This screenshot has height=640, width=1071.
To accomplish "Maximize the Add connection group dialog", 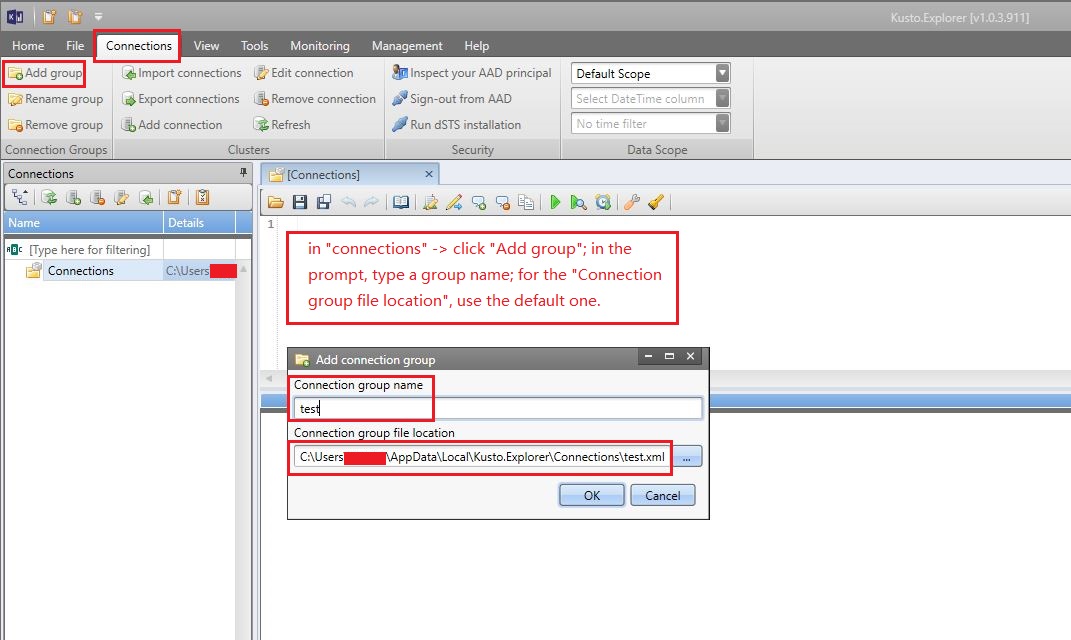I will coord(669,357).
